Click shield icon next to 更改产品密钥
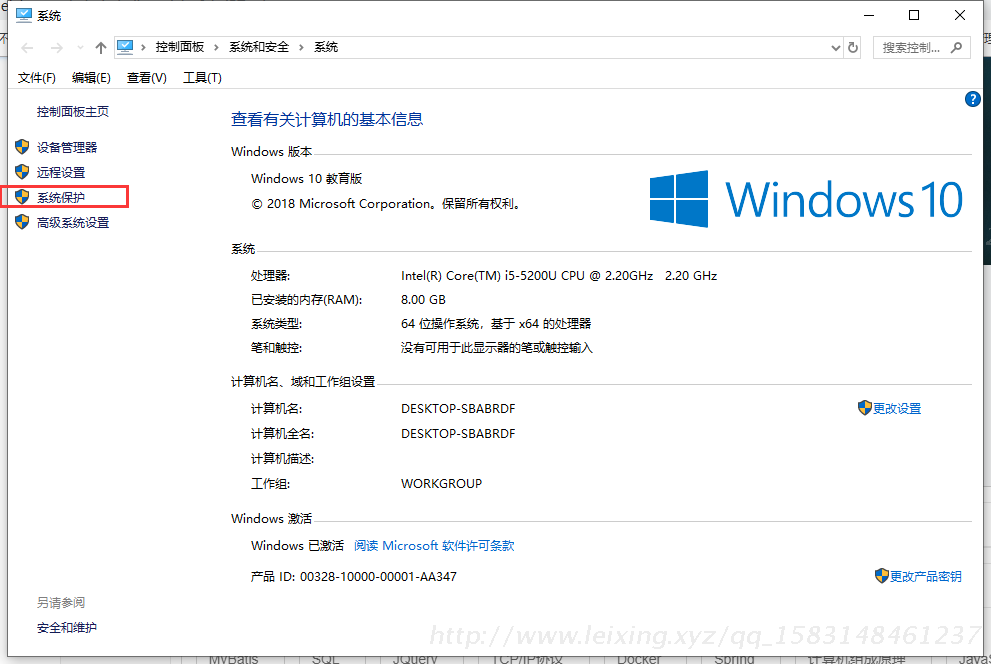 click(x=882, y=576)
